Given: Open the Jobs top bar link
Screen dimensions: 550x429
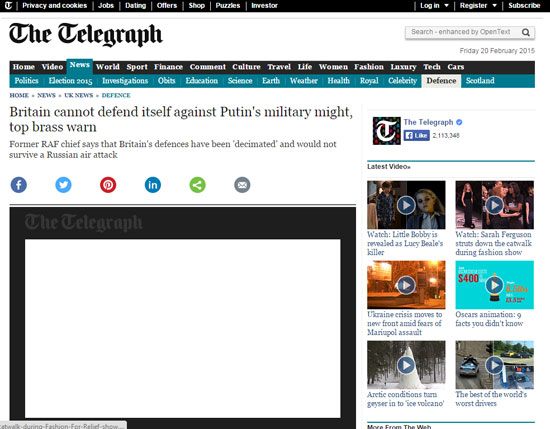Looking at the screenshot, I should pyautogui.click(x=106, y=6).
